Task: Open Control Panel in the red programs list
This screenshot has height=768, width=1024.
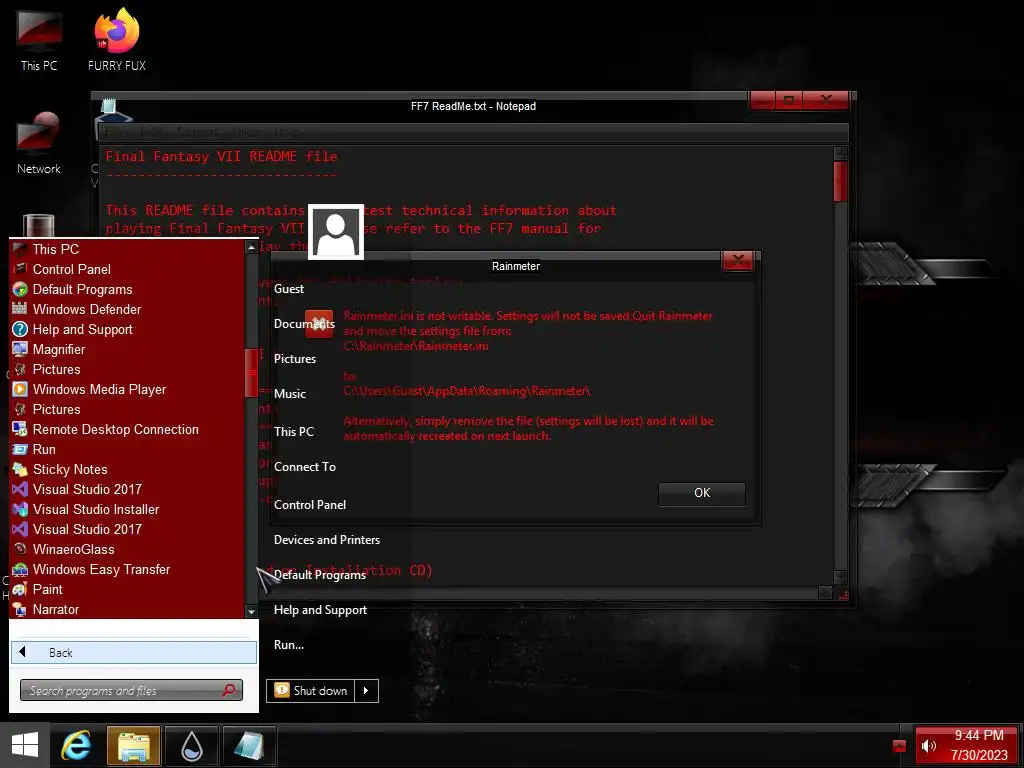Action: [x=71, y=269]
